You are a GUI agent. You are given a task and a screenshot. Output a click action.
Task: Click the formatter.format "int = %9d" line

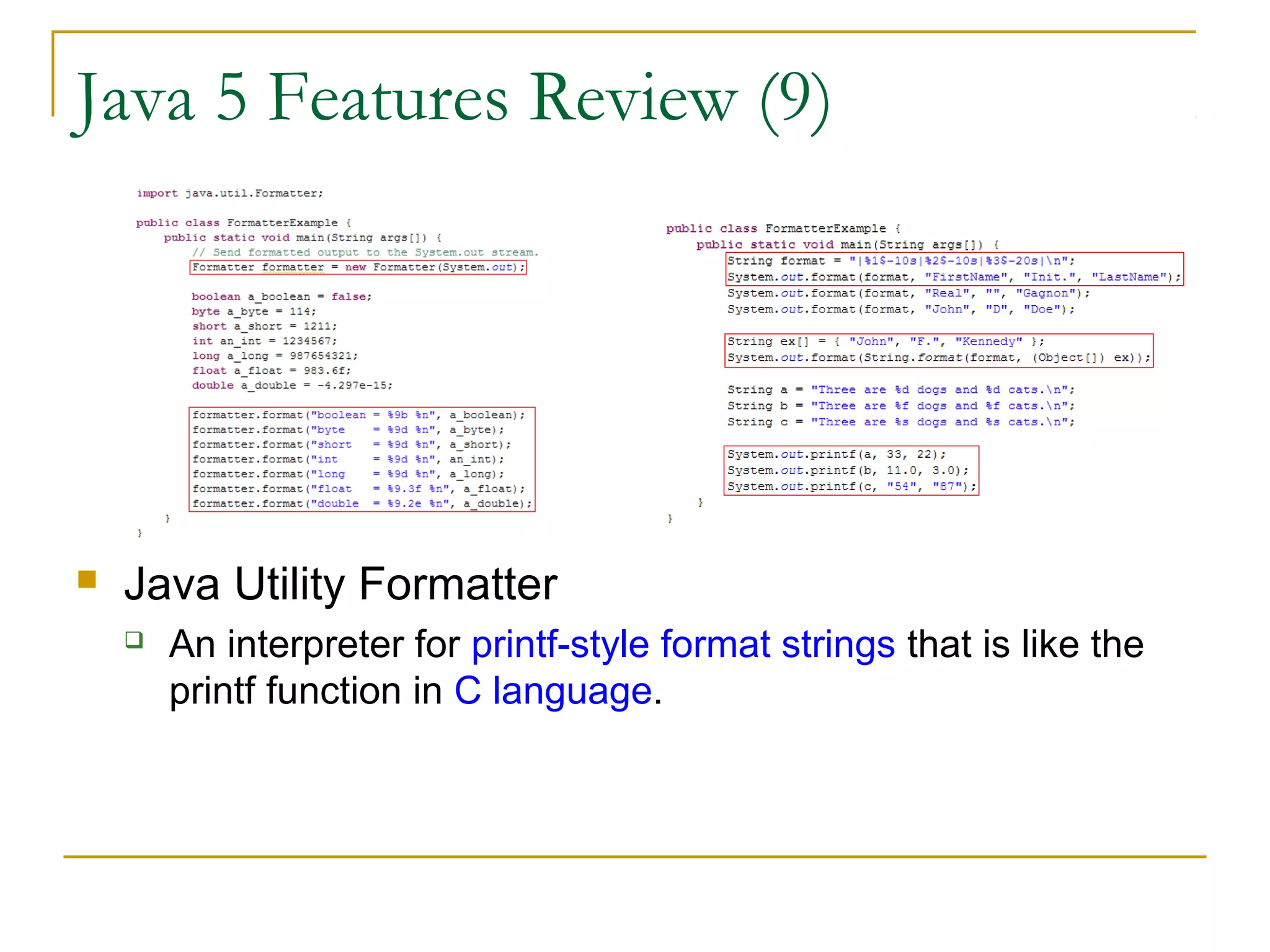[348, 460]
